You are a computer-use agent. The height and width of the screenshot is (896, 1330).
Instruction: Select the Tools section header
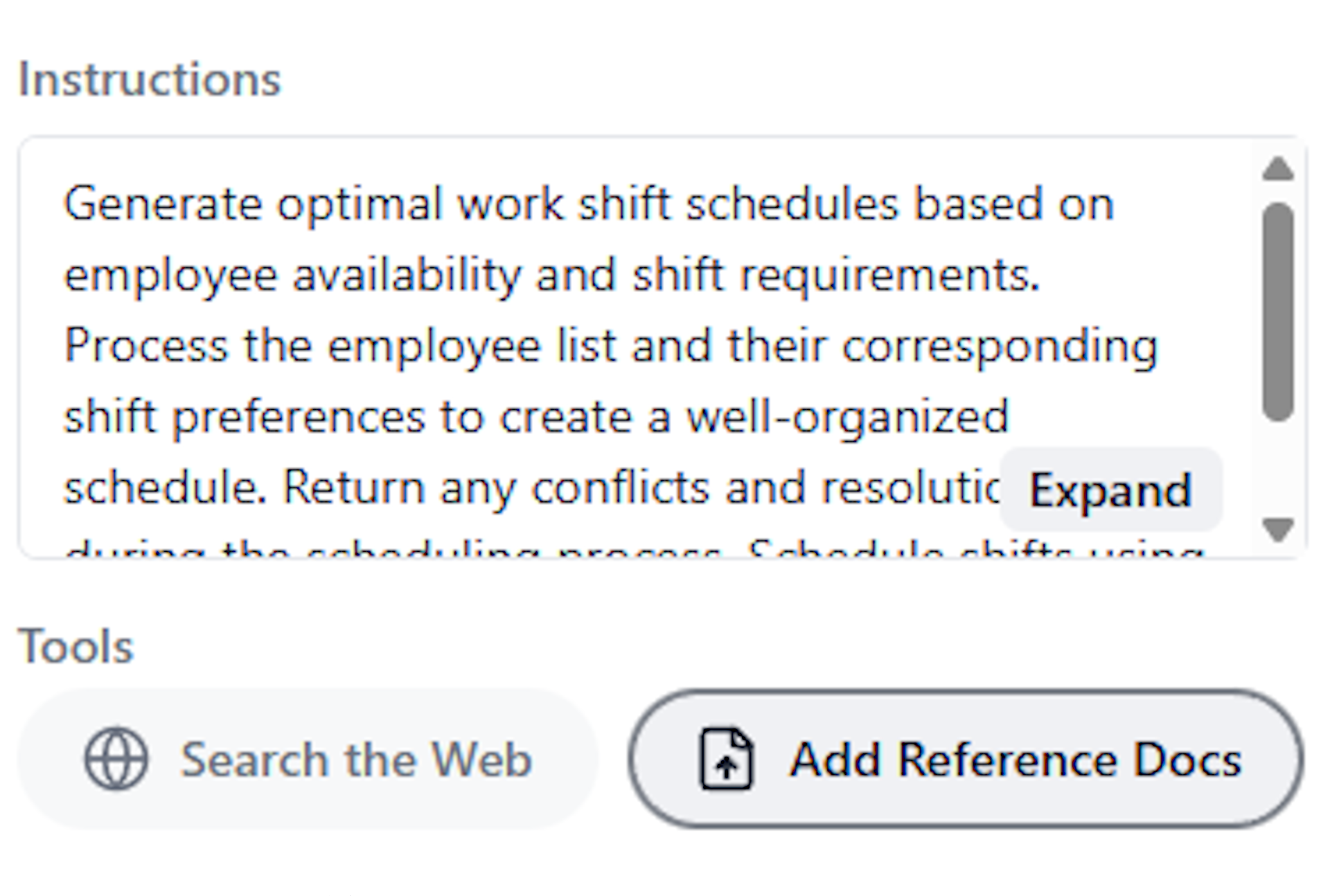[75, 645]
